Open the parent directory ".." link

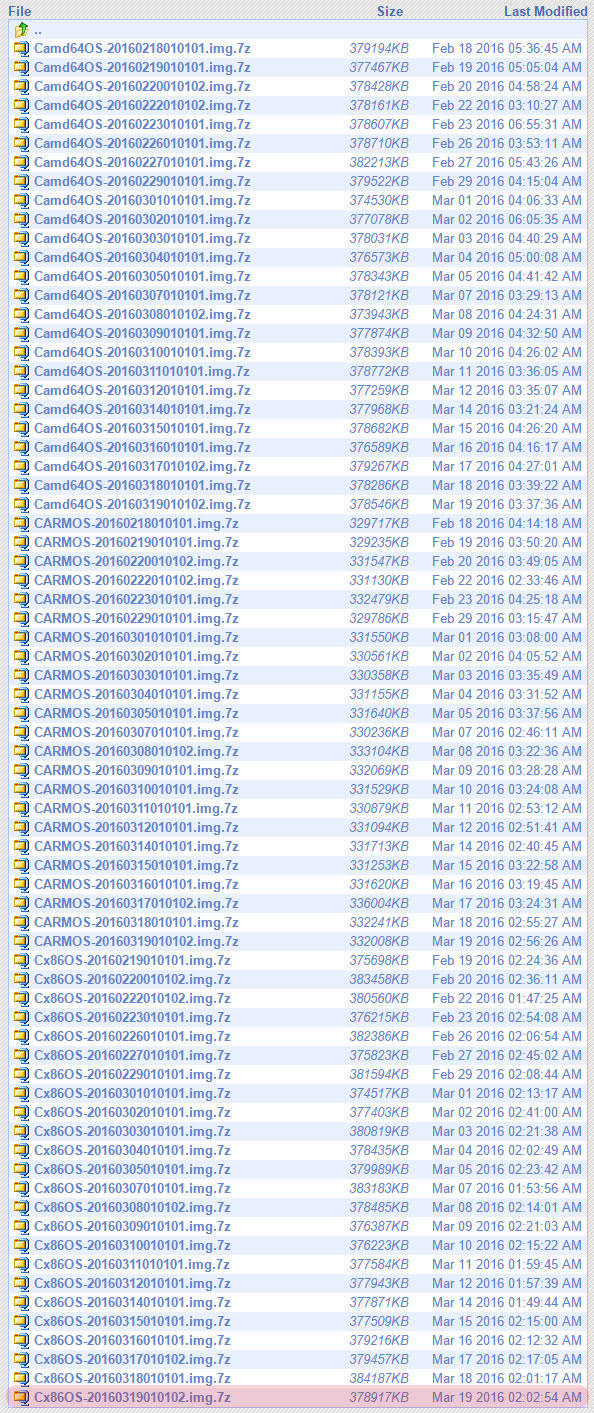[38, 31]
